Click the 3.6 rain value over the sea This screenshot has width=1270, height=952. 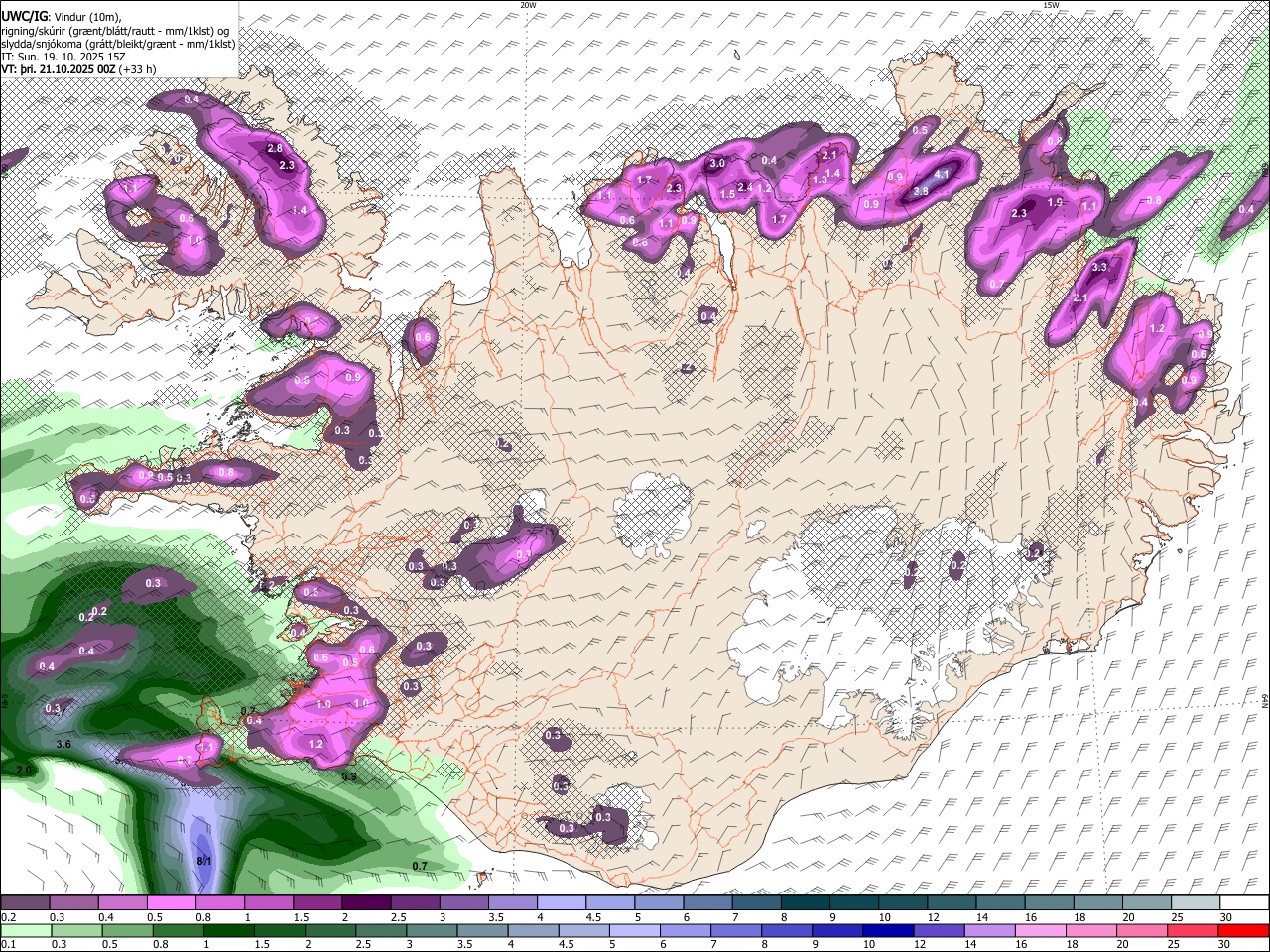coord(64,744)
